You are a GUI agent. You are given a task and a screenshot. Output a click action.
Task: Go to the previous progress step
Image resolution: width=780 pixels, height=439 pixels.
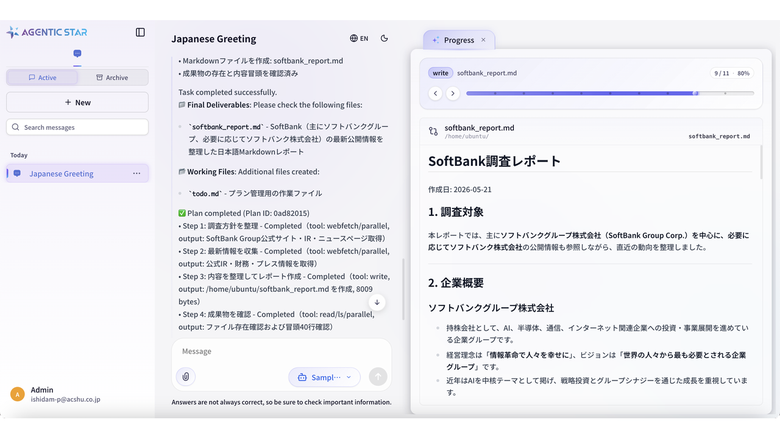(x=435, y=93)
